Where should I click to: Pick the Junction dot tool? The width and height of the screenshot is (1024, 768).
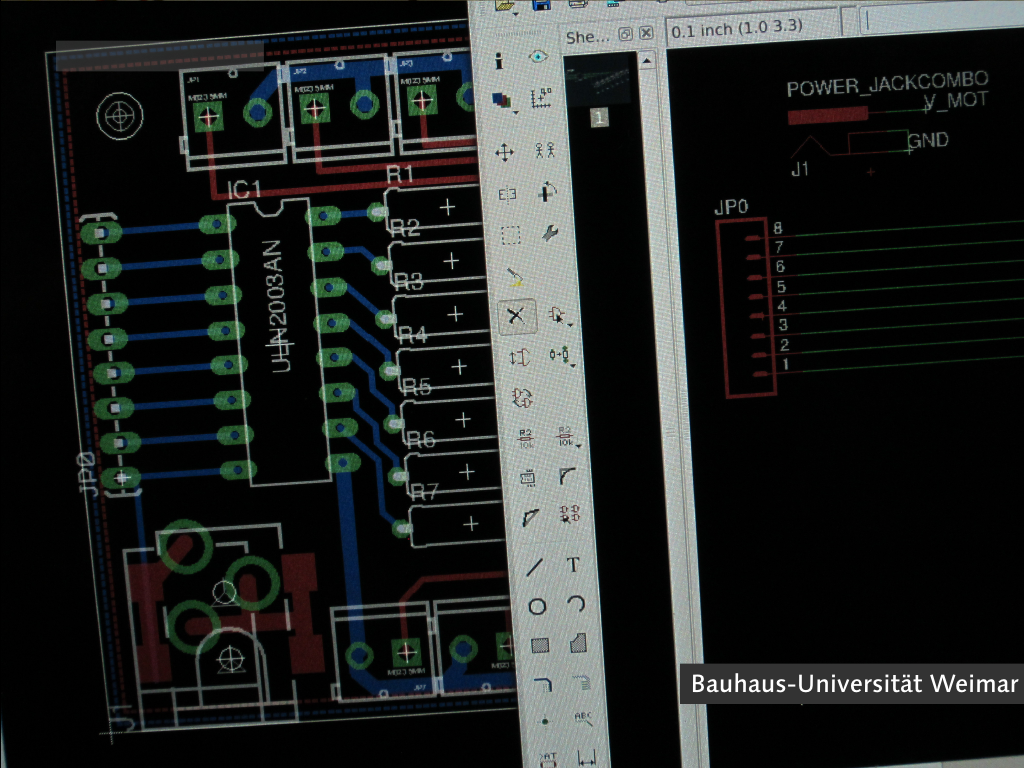pos(544,721)
